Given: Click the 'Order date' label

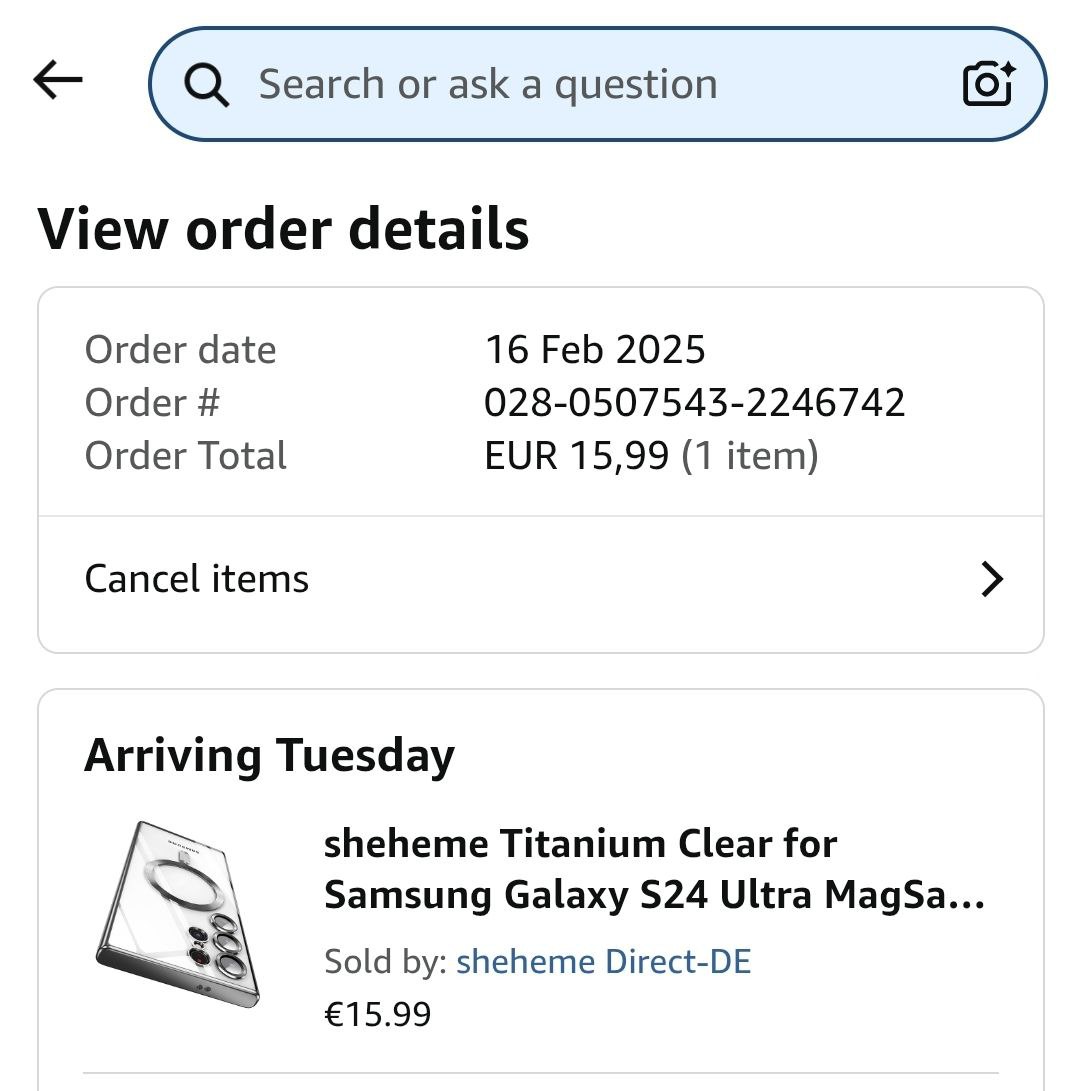Looking at the screenshot, I should (180, 350).
